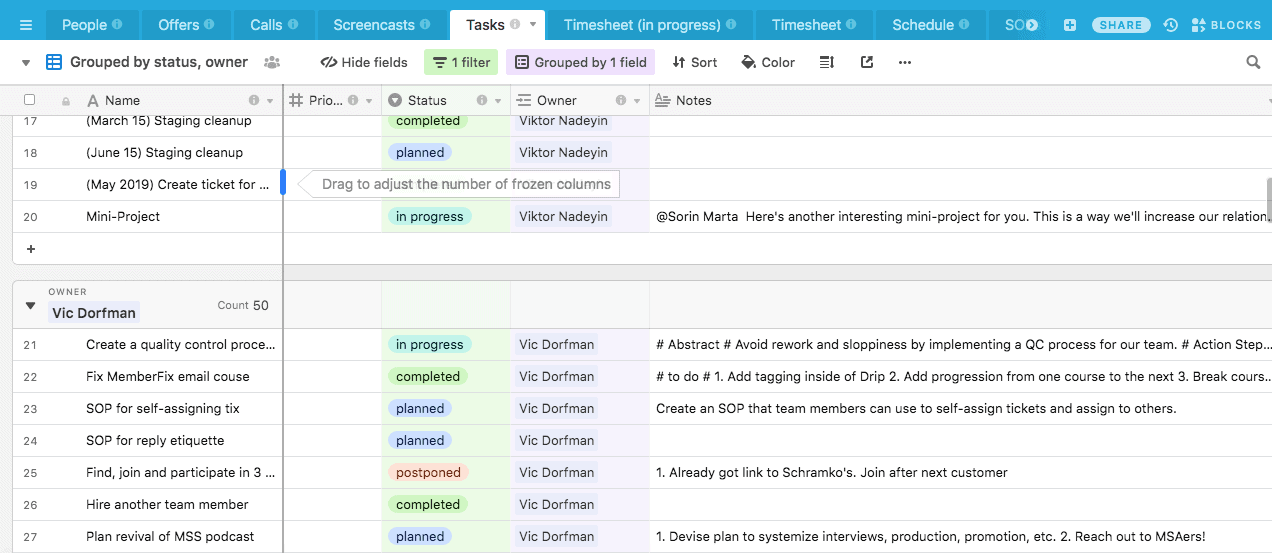The height and width of the screenshot is (553, 1272).
Task: Open the Status column dropdown arrow
Action: coord(499,101)
